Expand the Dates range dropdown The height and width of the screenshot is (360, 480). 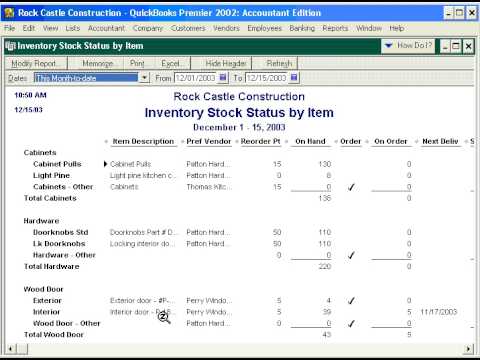tap(144, 78)
